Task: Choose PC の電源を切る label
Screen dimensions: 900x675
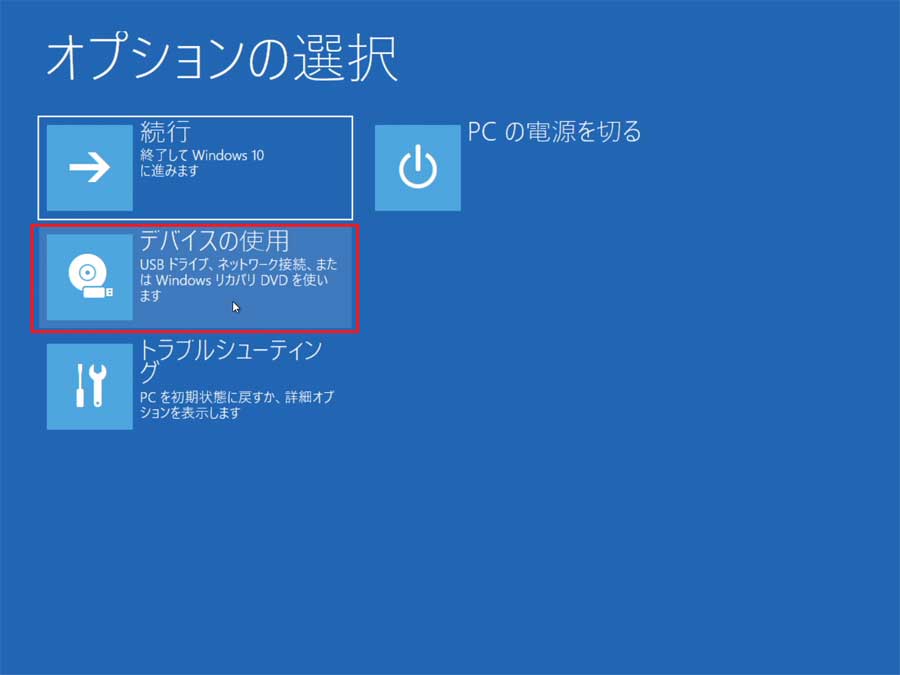Action: [554, 131]
